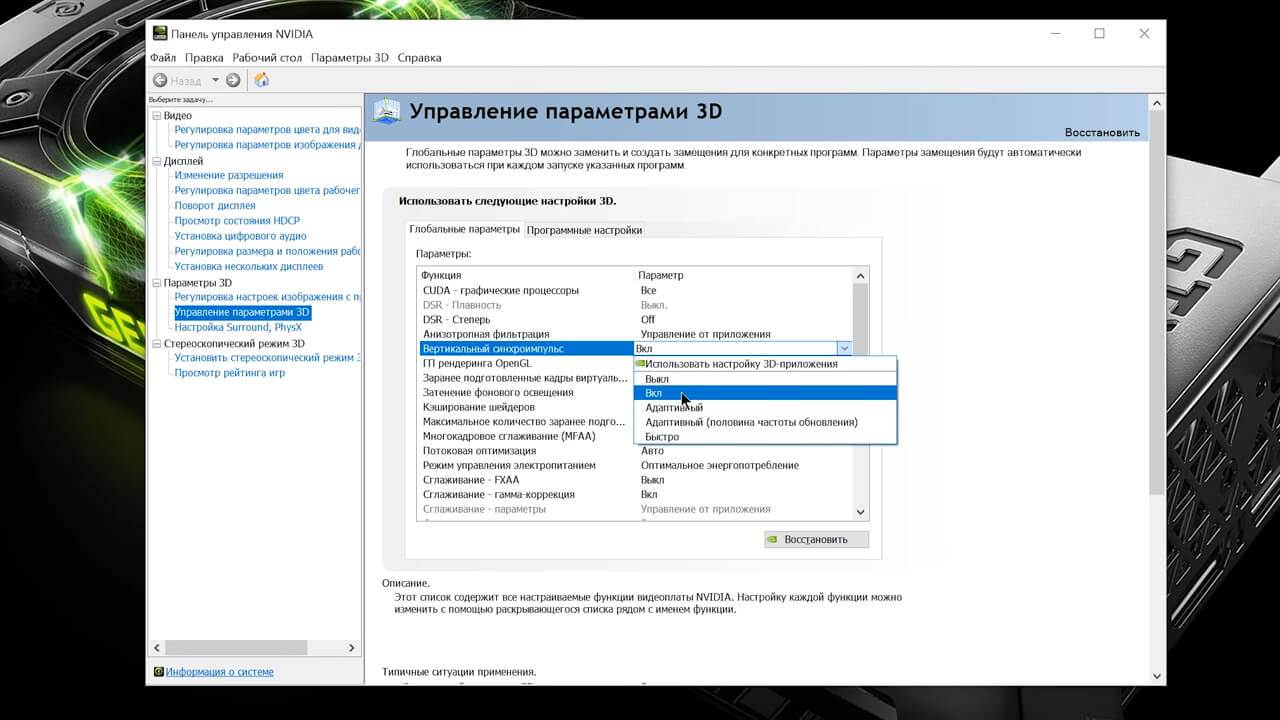Collapse the Дисплей tree section
Image resolution: width=1280 pixels, height=720 pixels.
click(156, 161)
